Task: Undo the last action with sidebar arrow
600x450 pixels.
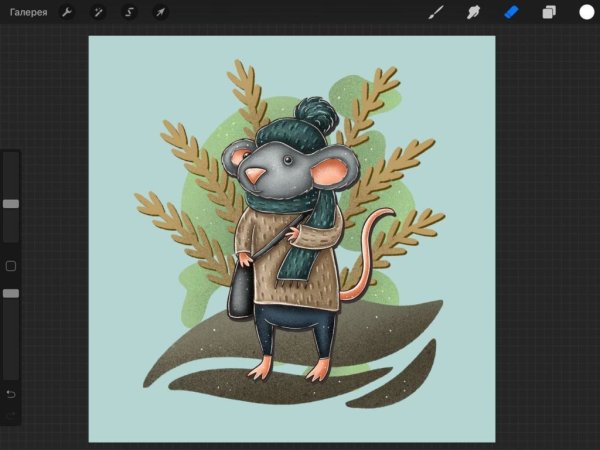Action: tap(11, 393)
